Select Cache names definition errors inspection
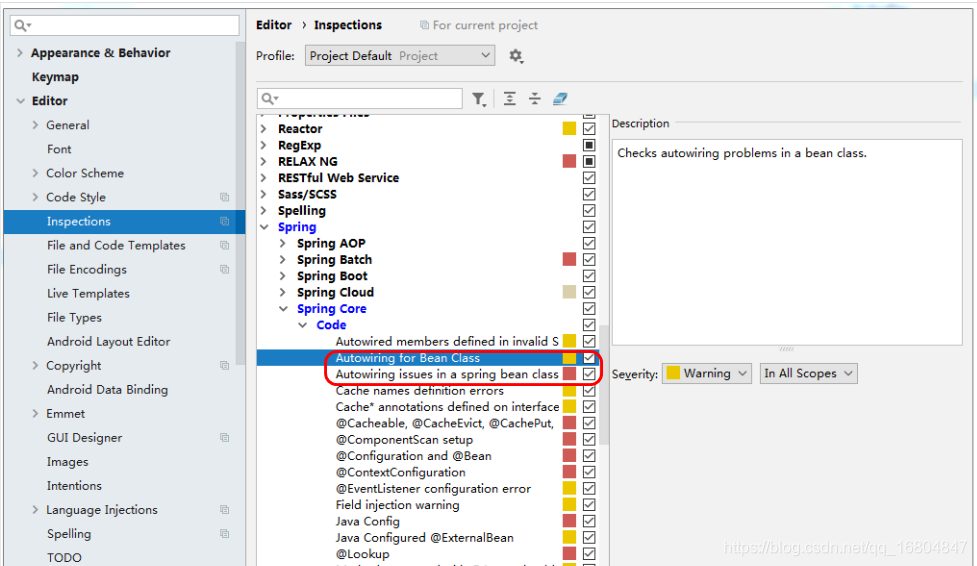 (419, 390)
